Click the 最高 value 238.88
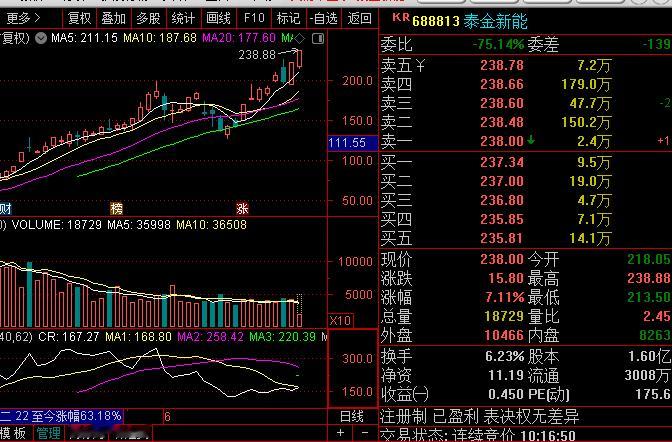Image resolution: width=672 pixels, height=442 pixels. coord(649,278)
